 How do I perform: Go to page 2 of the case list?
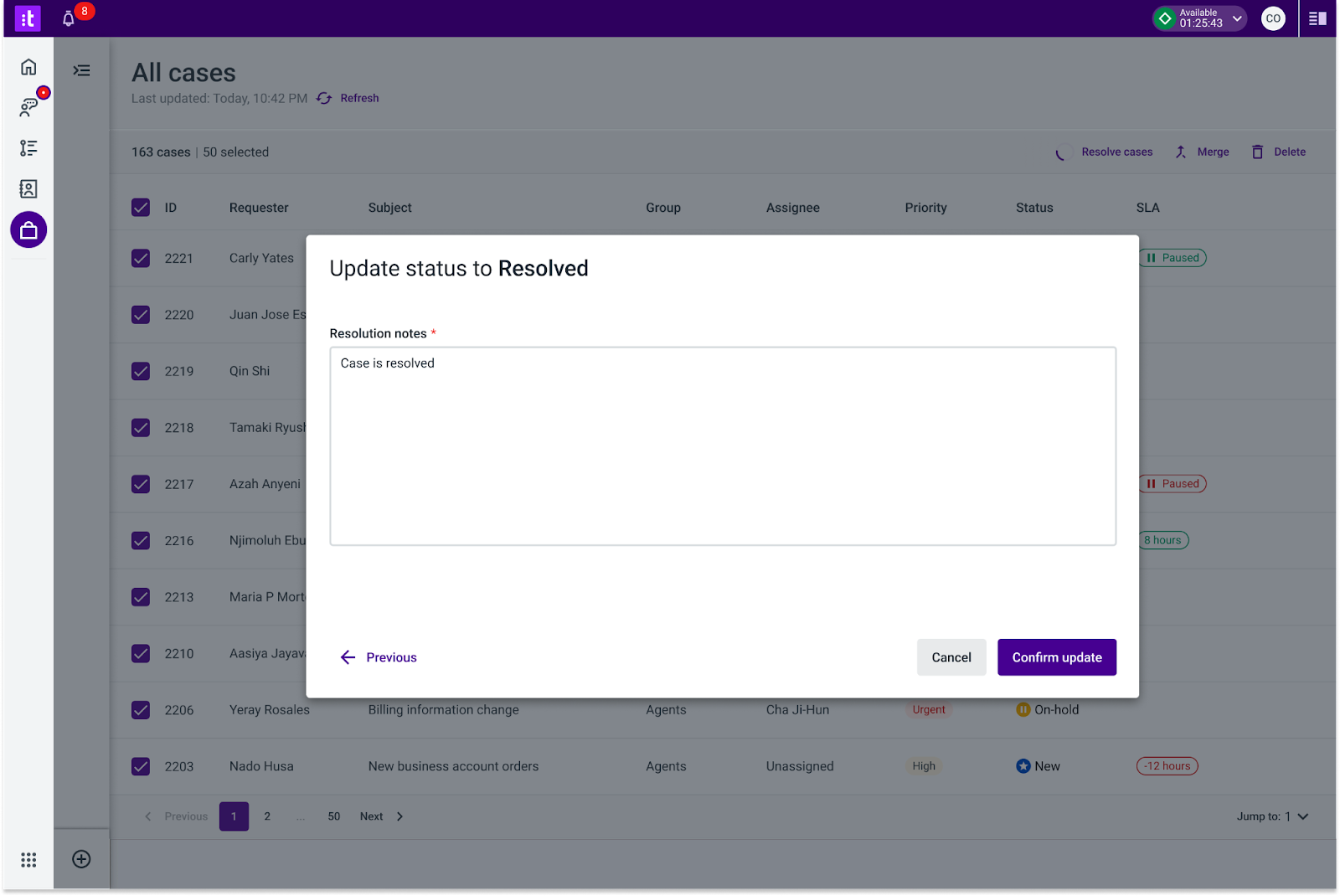(x=267, y=816)
